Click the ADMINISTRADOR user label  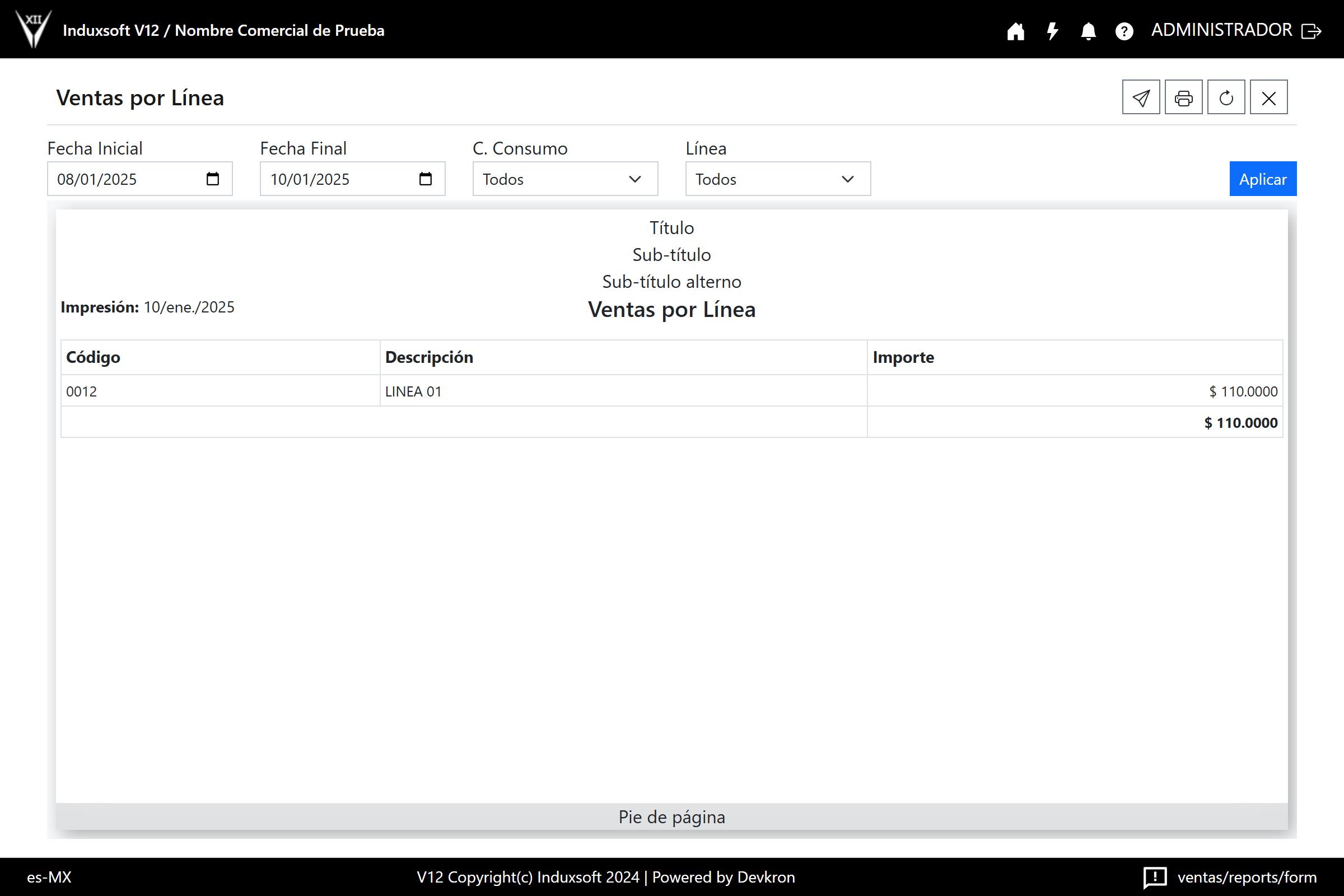click(x=1221, y=30)
